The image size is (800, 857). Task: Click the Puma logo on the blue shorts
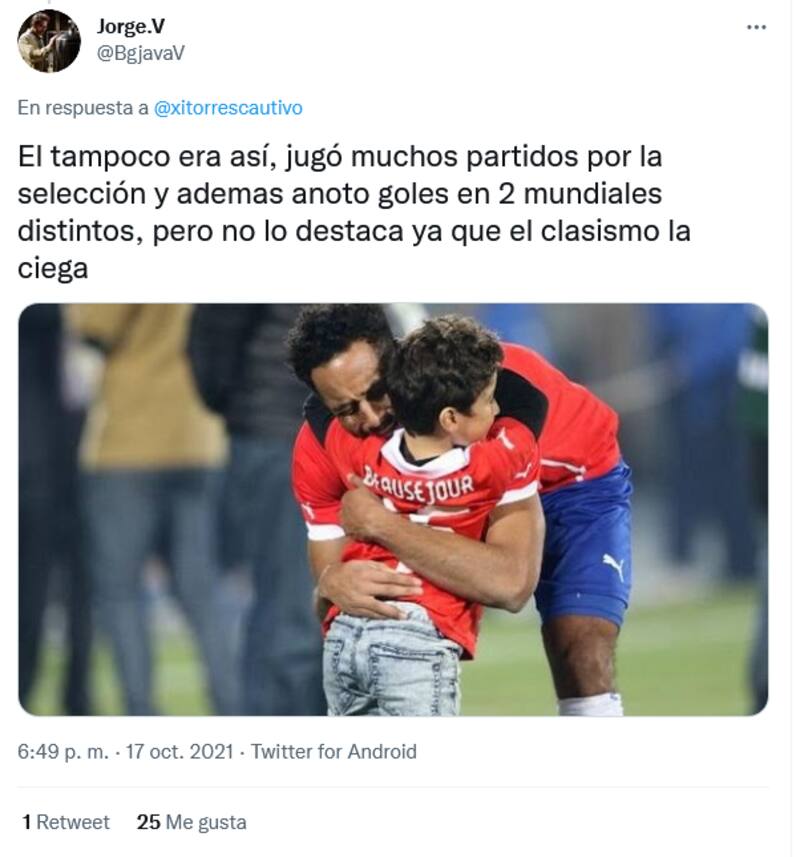(x=614, y=566)
